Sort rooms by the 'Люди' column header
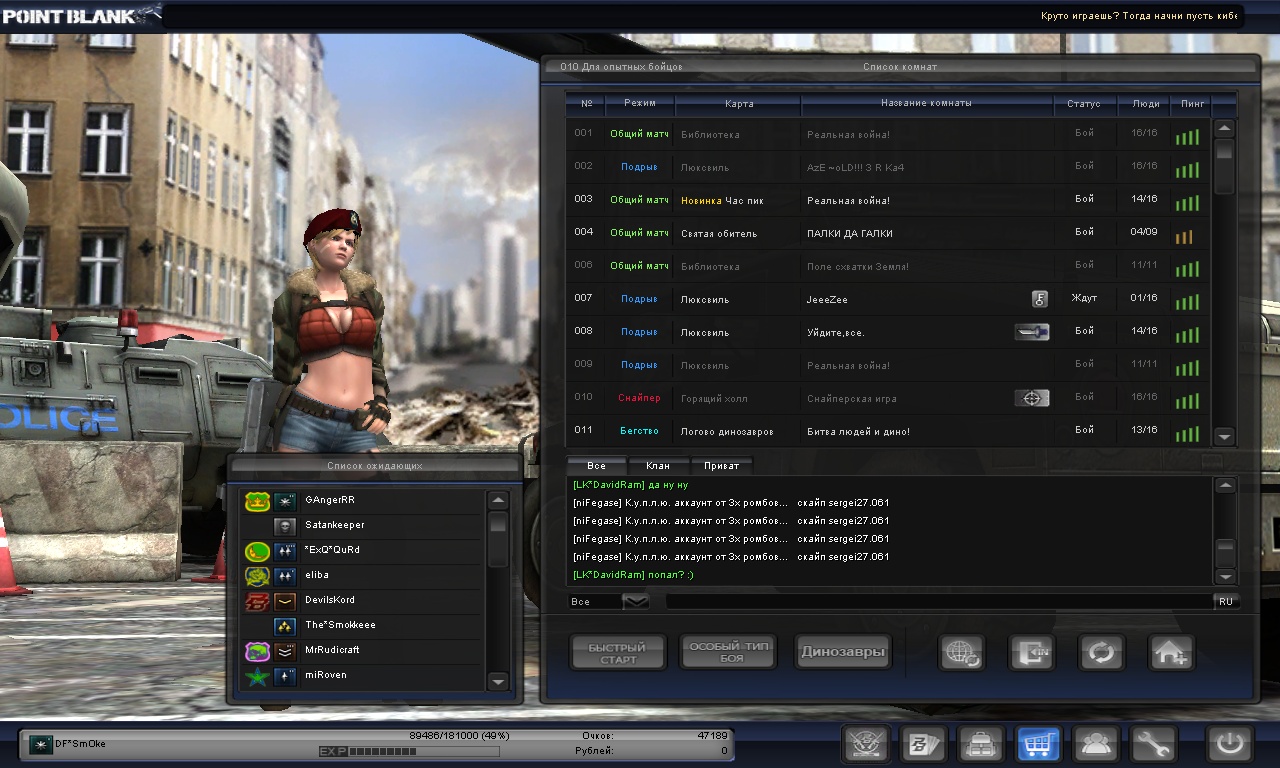 [1145, 103]
